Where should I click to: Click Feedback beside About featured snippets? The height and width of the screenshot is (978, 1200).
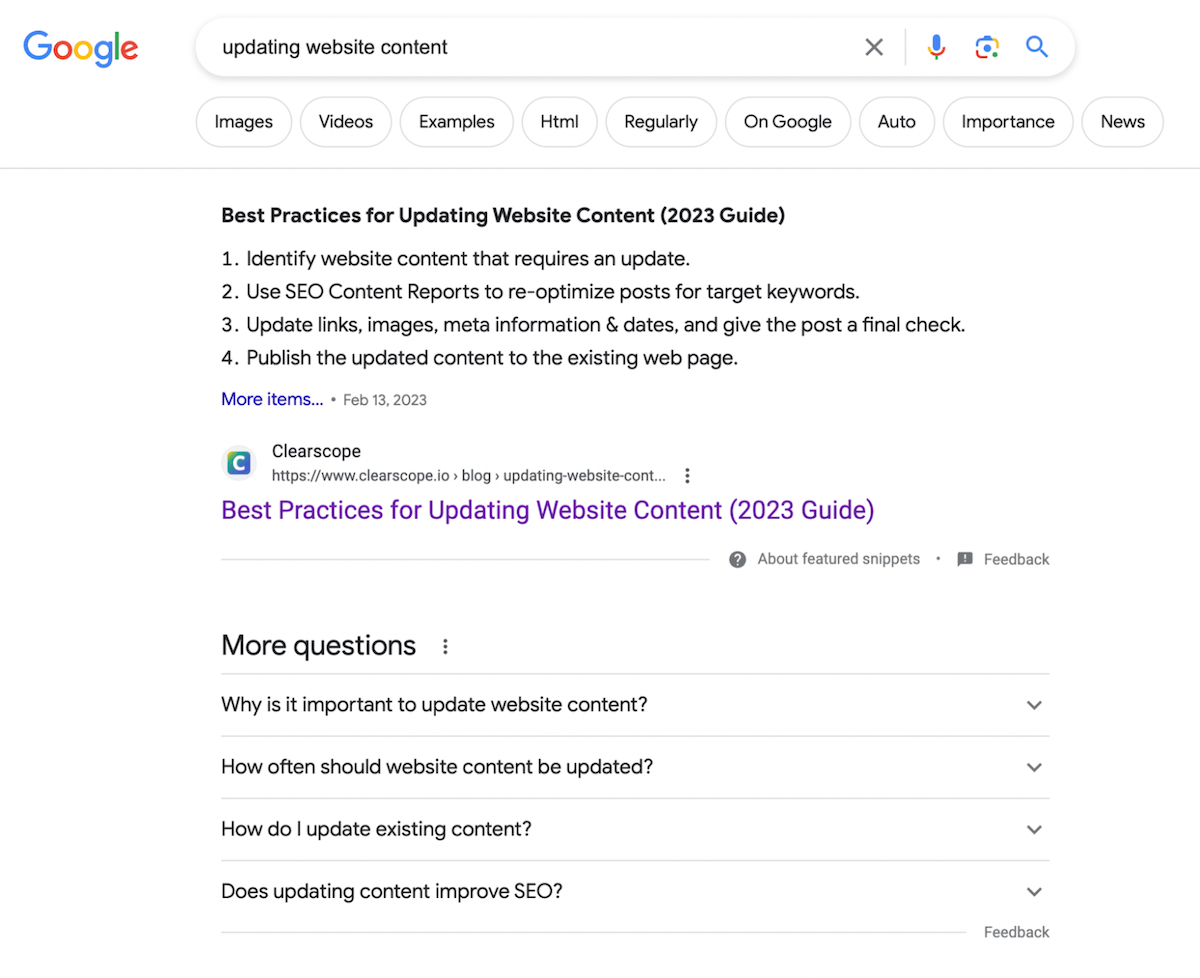pos(1015,559)
